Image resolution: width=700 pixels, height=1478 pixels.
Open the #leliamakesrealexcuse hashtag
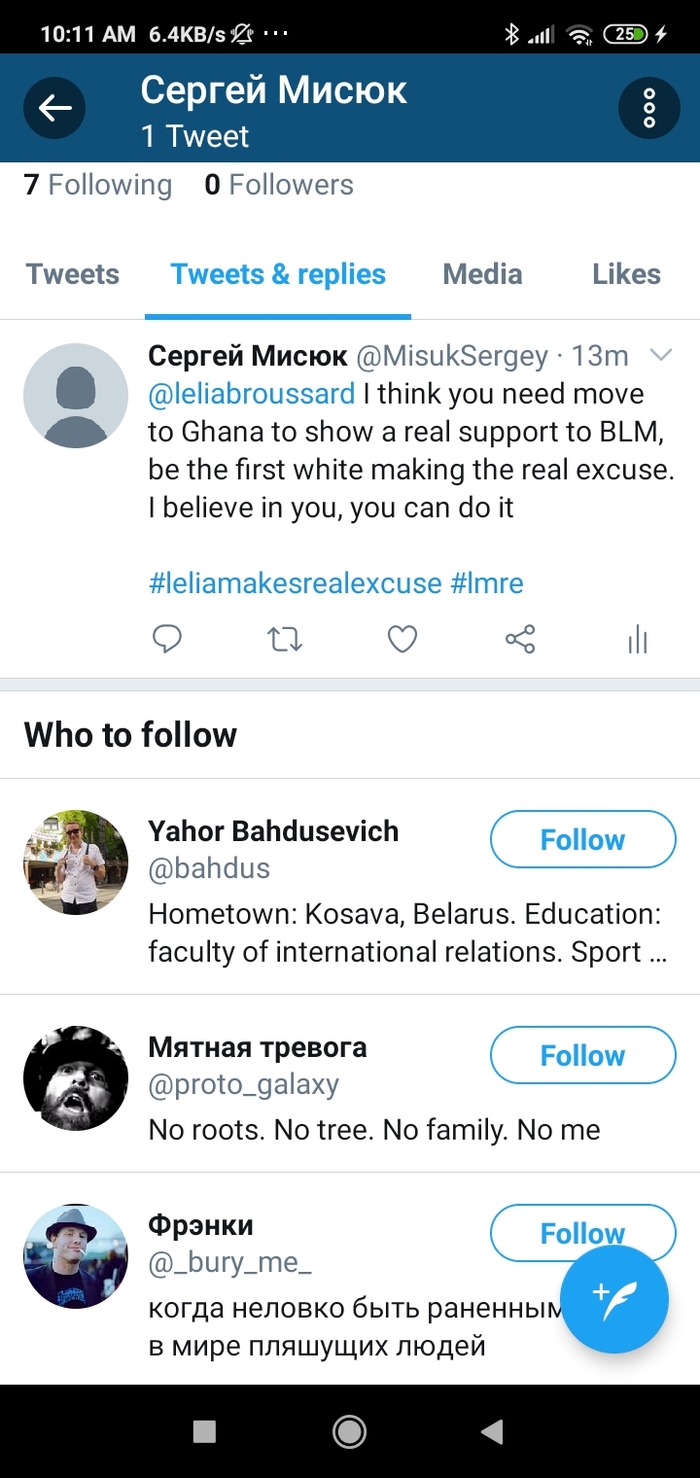coord(295,583)
